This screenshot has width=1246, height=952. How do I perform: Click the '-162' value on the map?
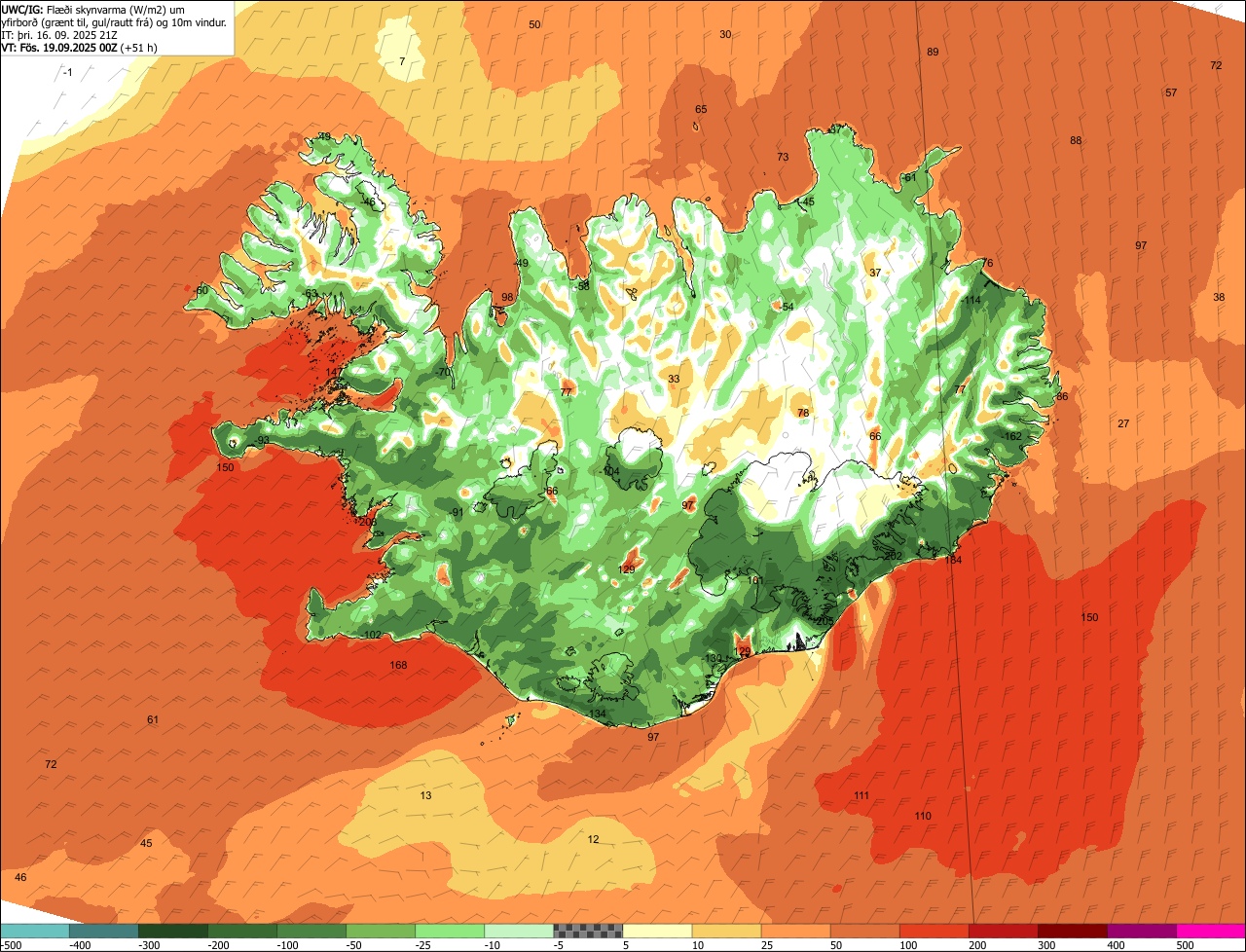pos(1012,437)
